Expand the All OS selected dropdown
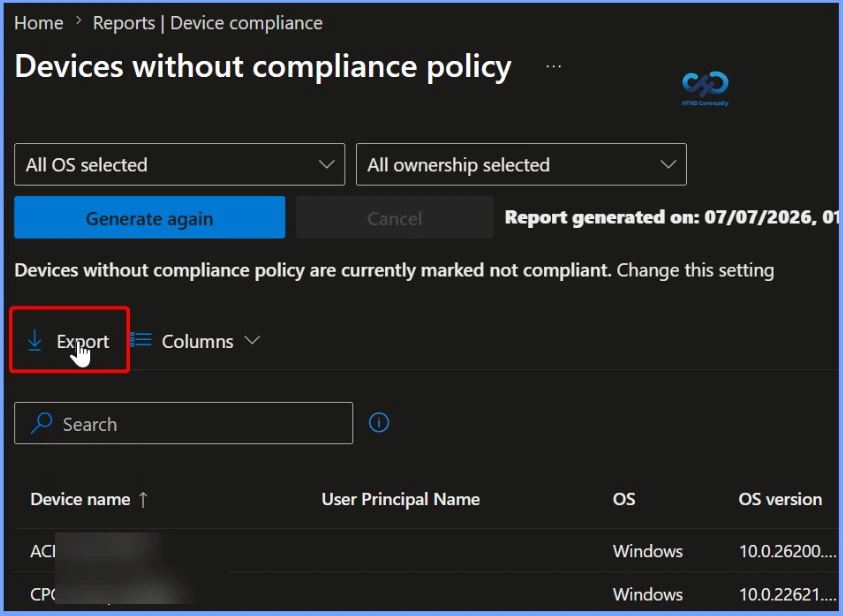 point(180,164)
